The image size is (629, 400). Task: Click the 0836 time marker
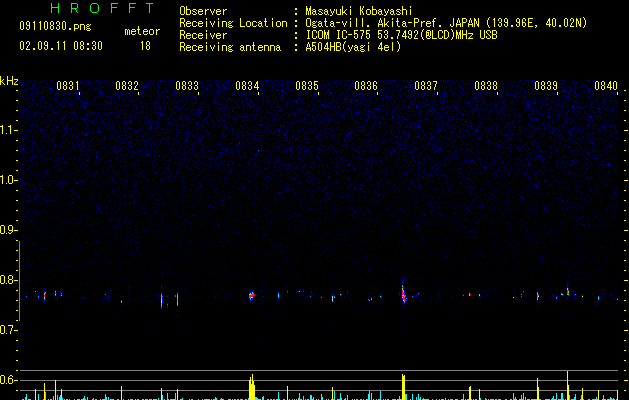point(366,86)
